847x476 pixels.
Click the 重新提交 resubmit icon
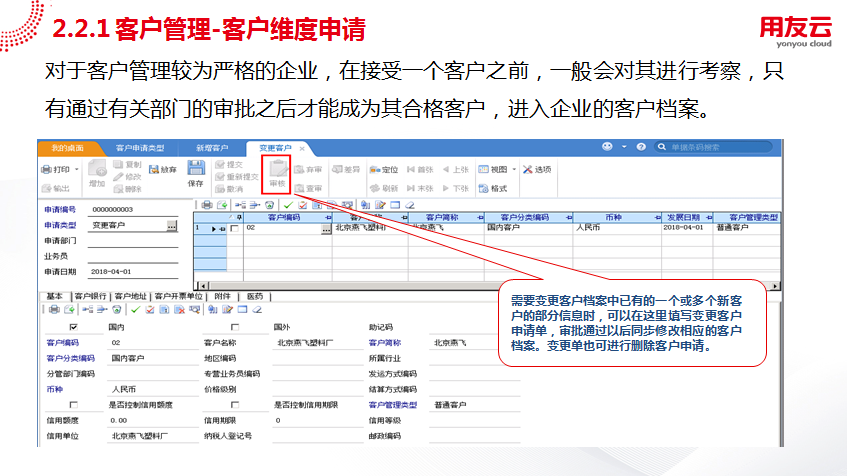pos(220,177)
